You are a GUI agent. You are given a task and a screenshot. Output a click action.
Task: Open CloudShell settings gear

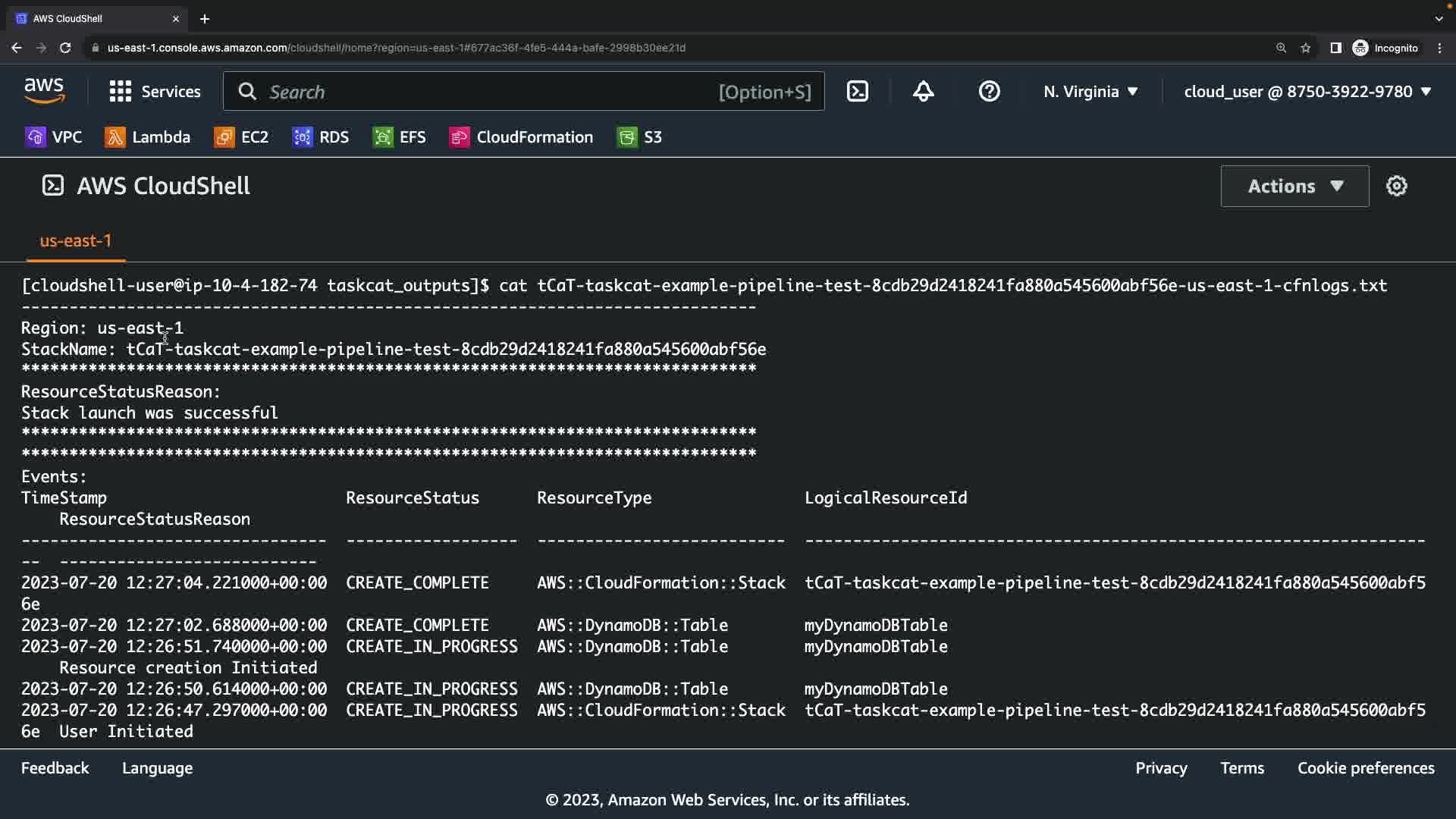pyautogui.click(x=1396, y=186)
